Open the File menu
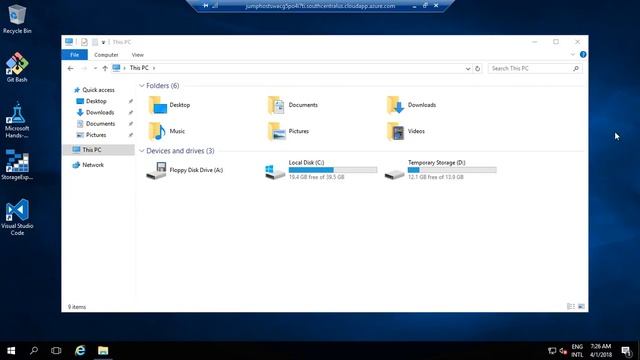This screenshot has width=640, height=360. (74, 55)
